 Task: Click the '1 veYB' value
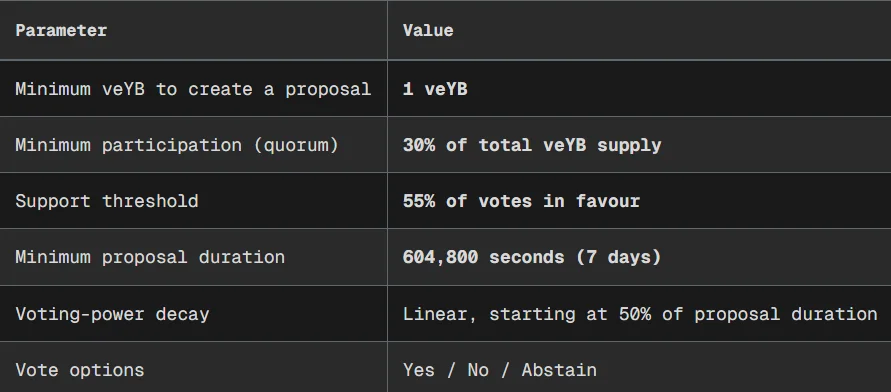pyautogui.click(x=435, y=89)
